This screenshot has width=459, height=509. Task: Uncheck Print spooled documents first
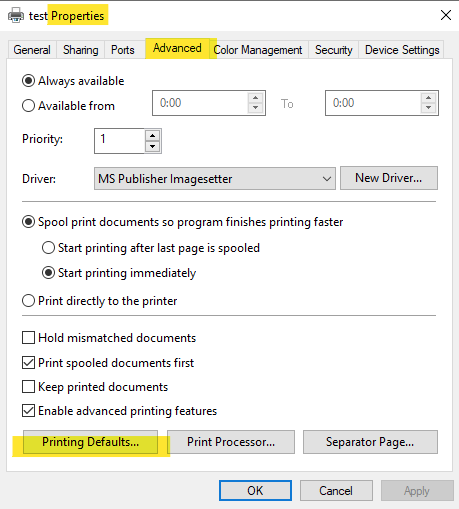pyautogui.click(x=28, y=362)
